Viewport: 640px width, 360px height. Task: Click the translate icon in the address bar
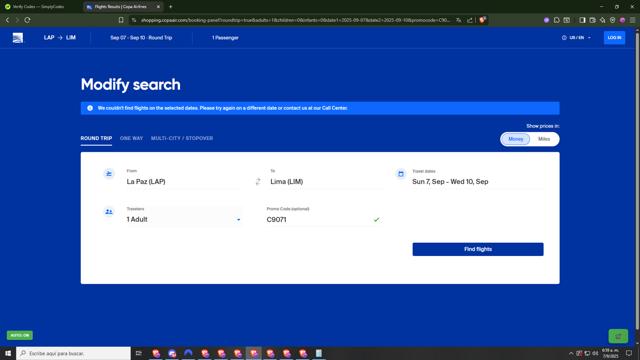(x=459, y=20)
